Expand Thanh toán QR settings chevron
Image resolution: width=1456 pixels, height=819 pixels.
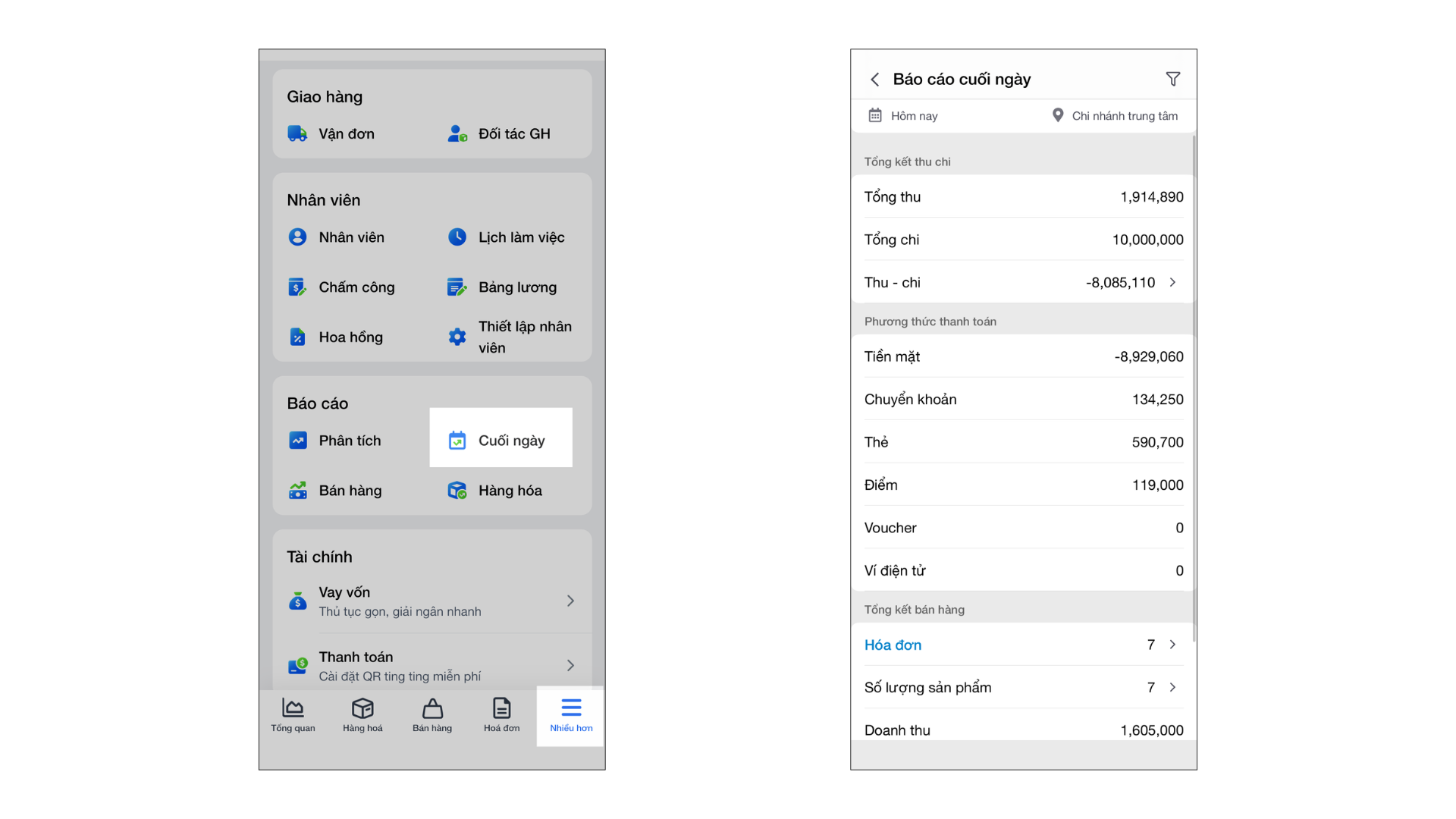[x=570, y=666]
